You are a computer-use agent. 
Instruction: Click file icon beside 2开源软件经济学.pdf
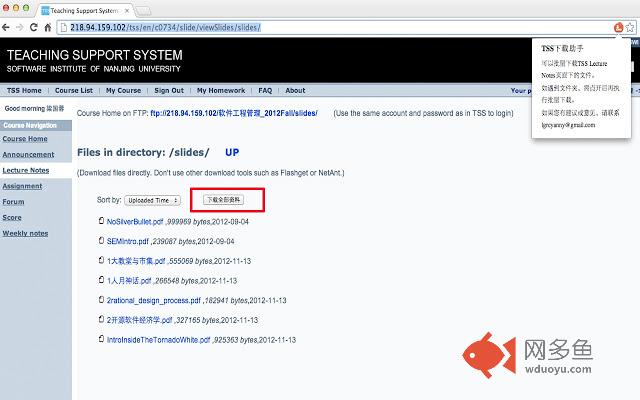(x=101, y=319)
